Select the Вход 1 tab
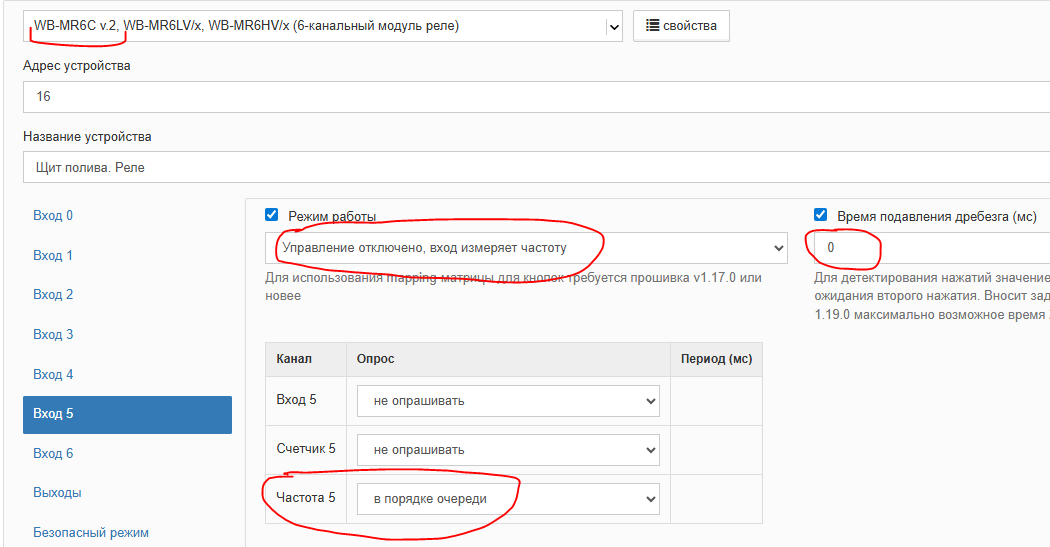The width and height of the screenshot is (1050, 547). [x=53, y=256]
